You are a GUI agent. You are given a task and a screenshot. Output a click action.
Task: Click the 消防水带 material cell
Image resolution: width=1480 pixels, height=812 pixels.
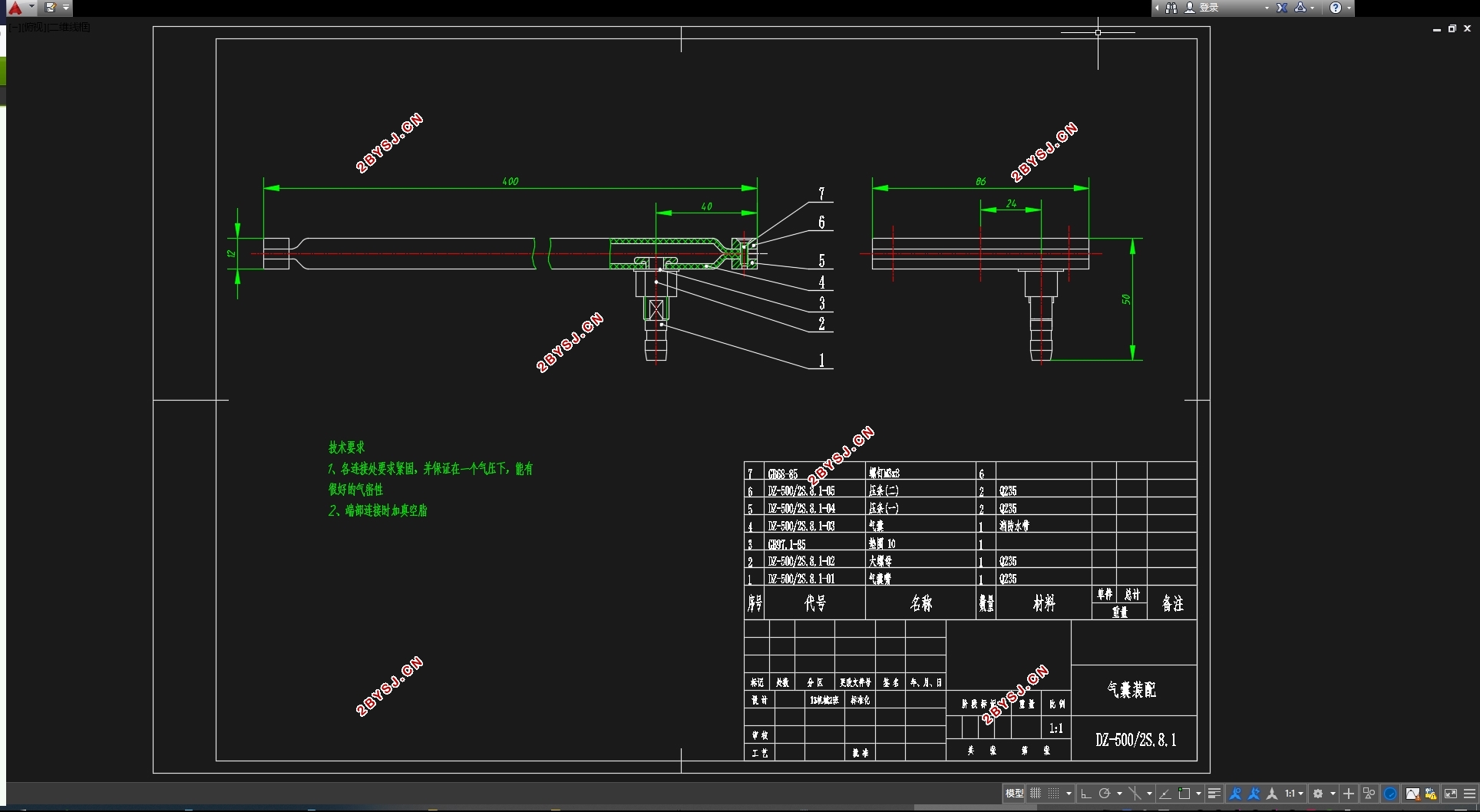1014,526
